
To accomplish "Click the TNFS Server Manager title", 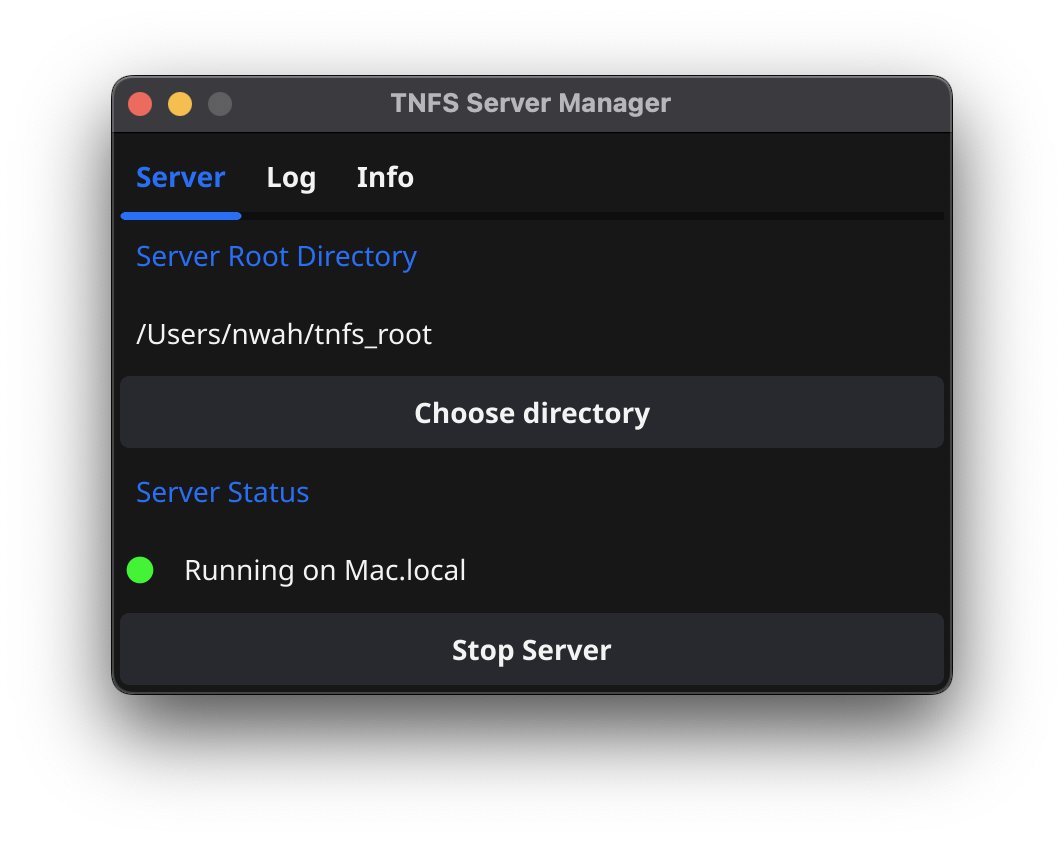I will pyautogui.click(x=530, y=103).
